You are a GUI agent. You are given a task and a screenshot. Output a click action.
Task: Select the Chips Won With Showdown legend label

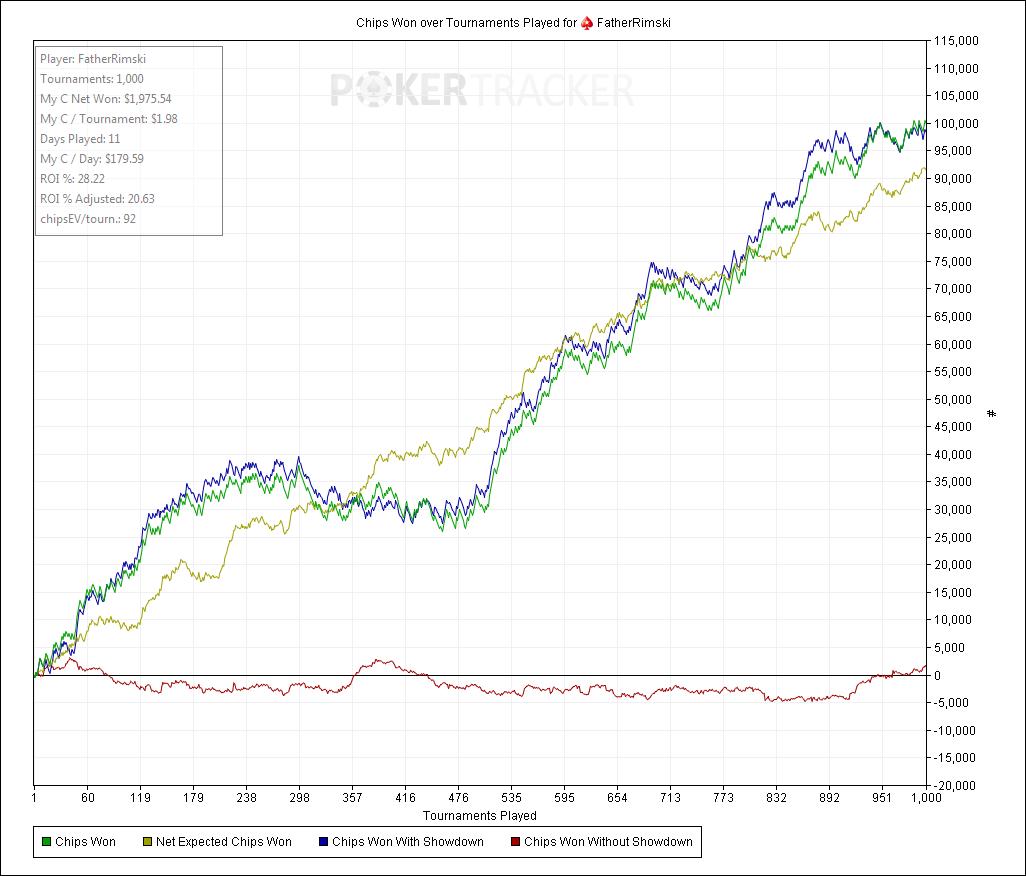tap(408, 842)
